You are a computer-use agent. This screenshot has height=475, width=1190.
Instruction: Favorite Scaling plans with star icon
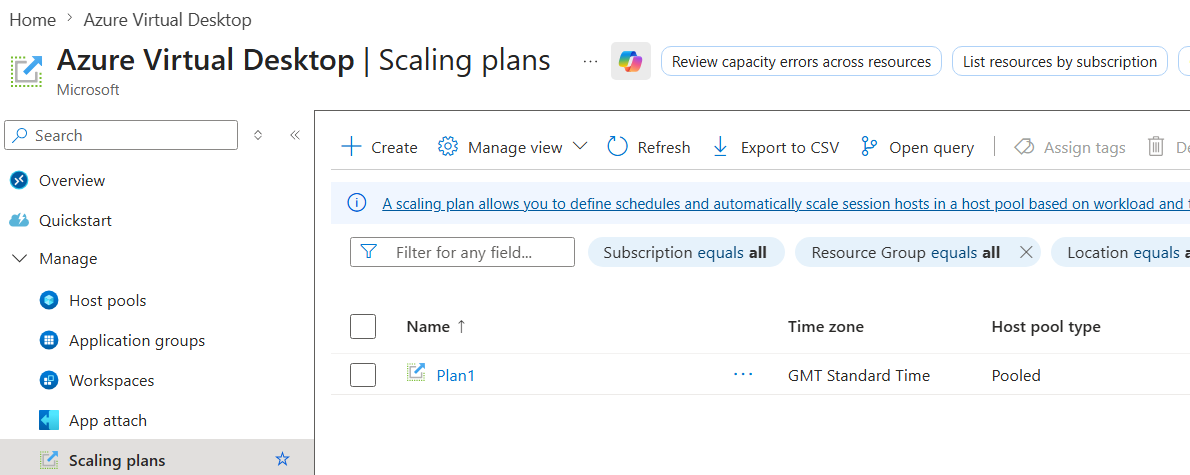(282, 459)
